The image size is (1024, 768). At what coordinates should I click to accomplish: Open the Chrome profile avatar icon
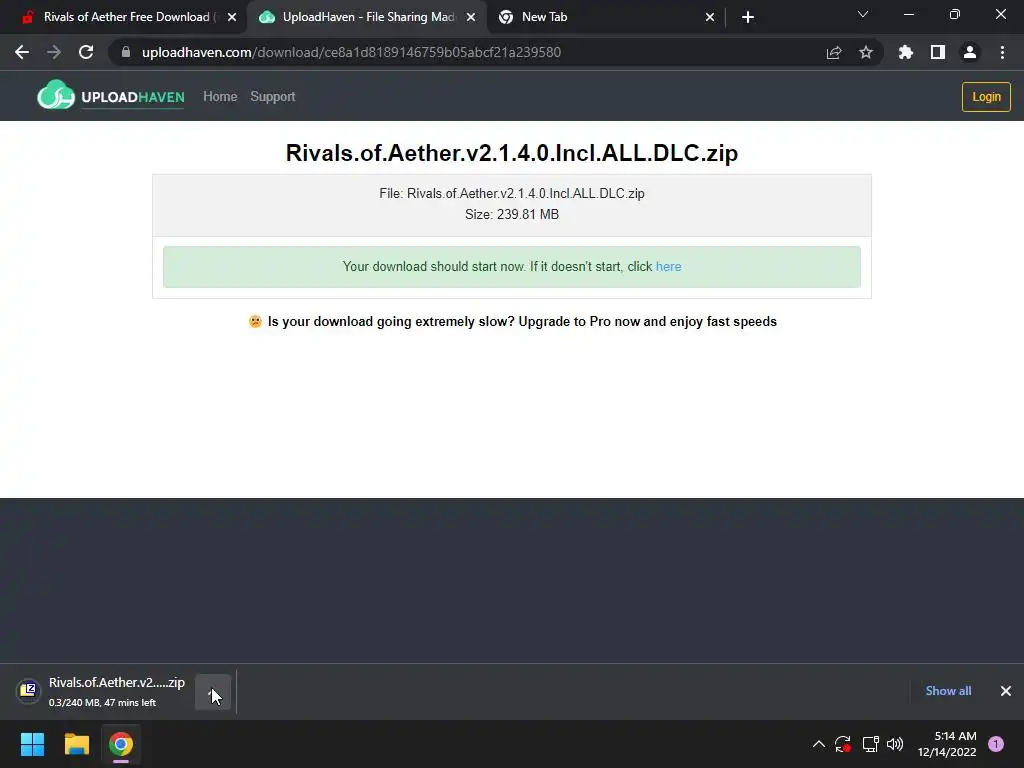pyautogui.click(x=970, y=52)
